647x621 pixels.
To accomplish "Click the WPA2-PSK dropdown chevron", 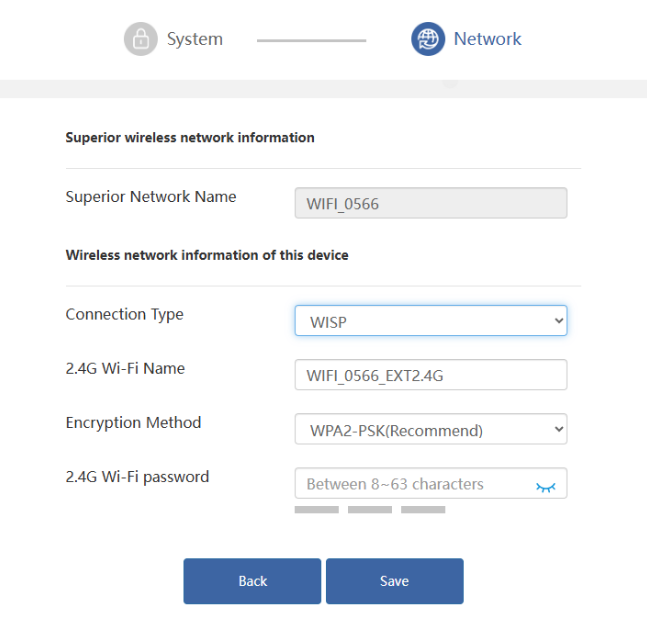I will coord(559,429).
